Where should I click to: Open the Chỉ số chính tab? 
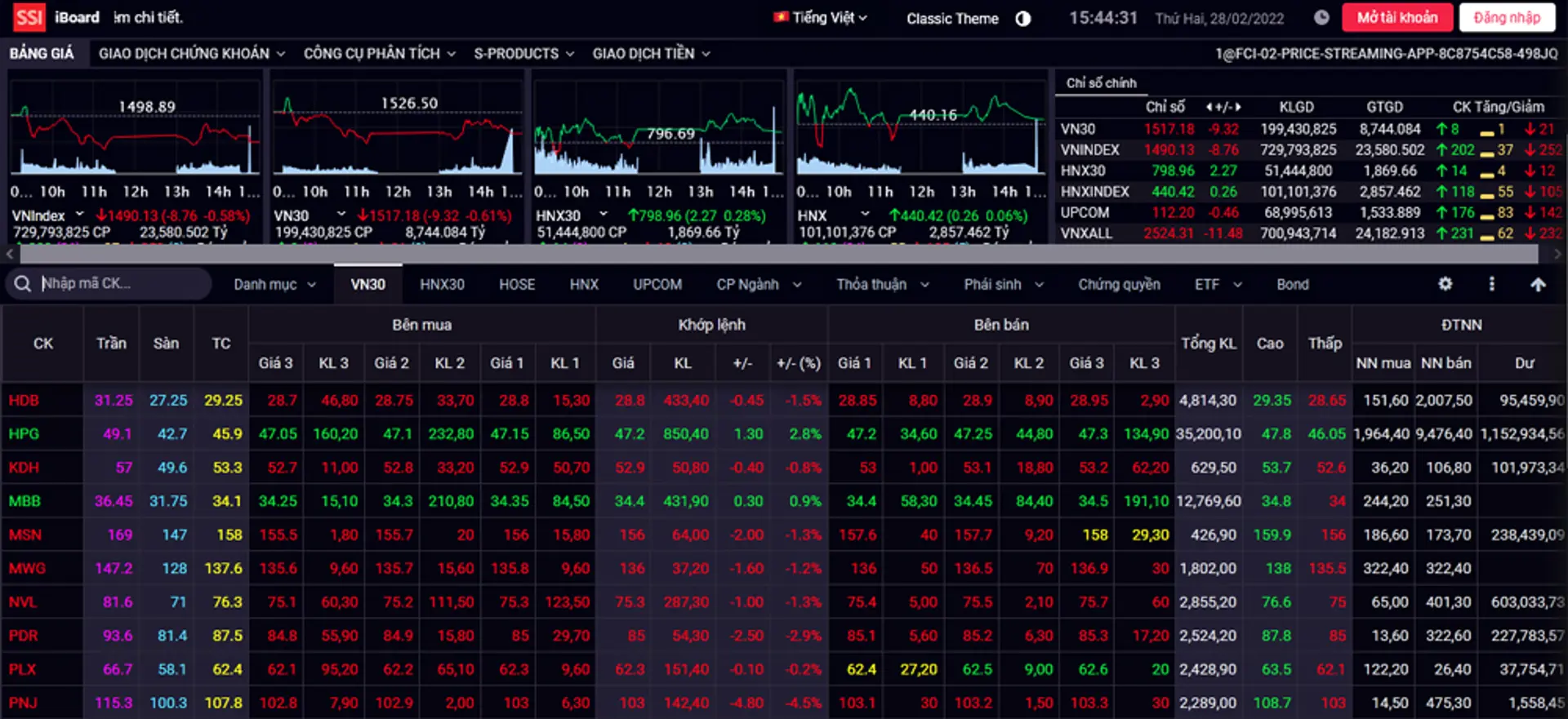(x=1102, y=83)
